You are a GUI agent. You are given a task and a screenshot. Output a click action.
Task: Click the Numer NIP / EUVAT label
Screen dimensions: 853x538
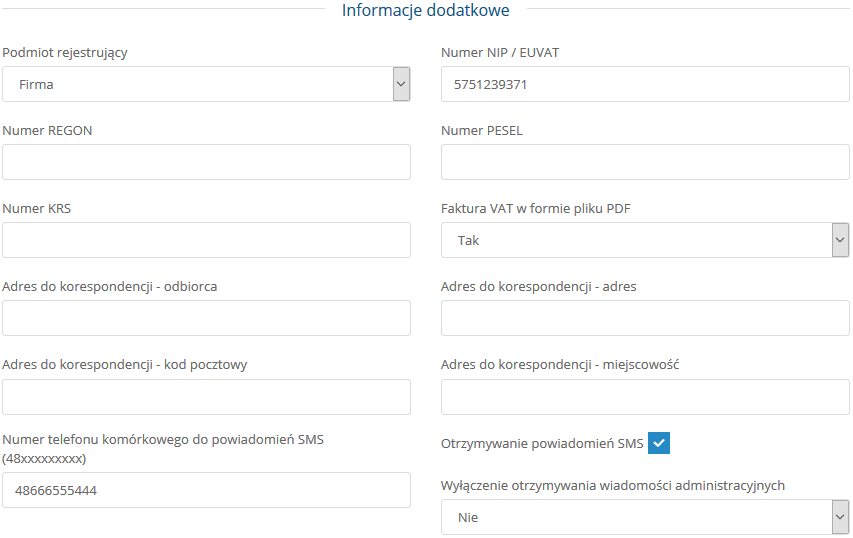coord(500,53)
